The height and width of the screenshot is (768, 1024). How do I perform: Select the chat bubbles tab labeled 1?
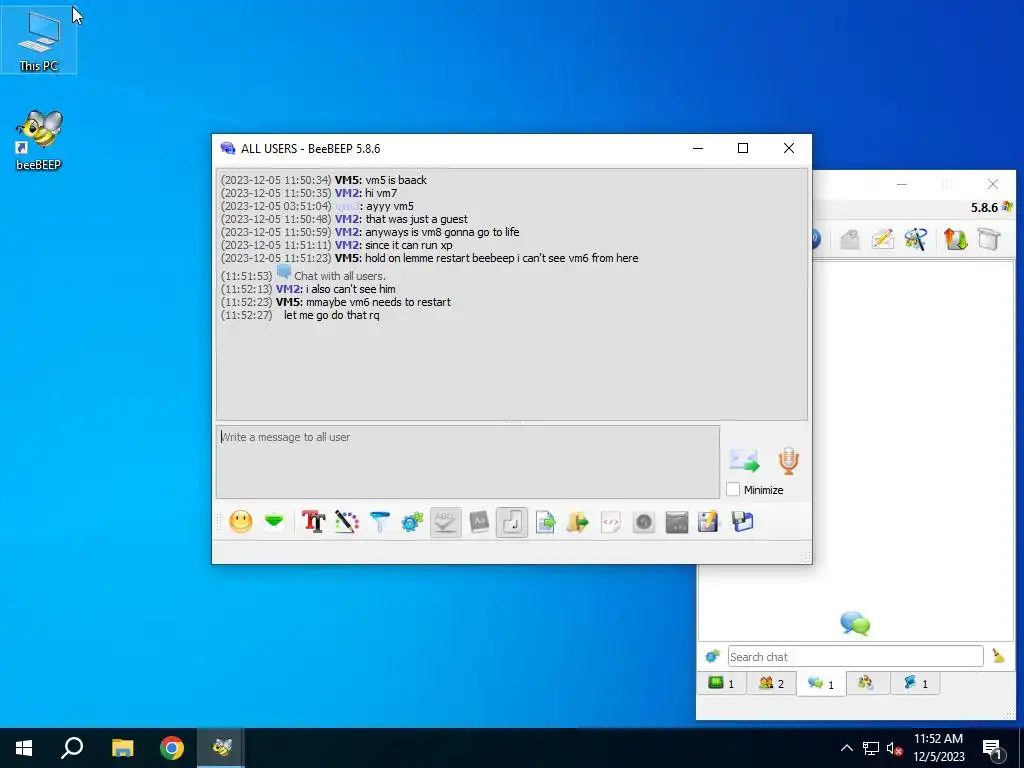point(821,684)
